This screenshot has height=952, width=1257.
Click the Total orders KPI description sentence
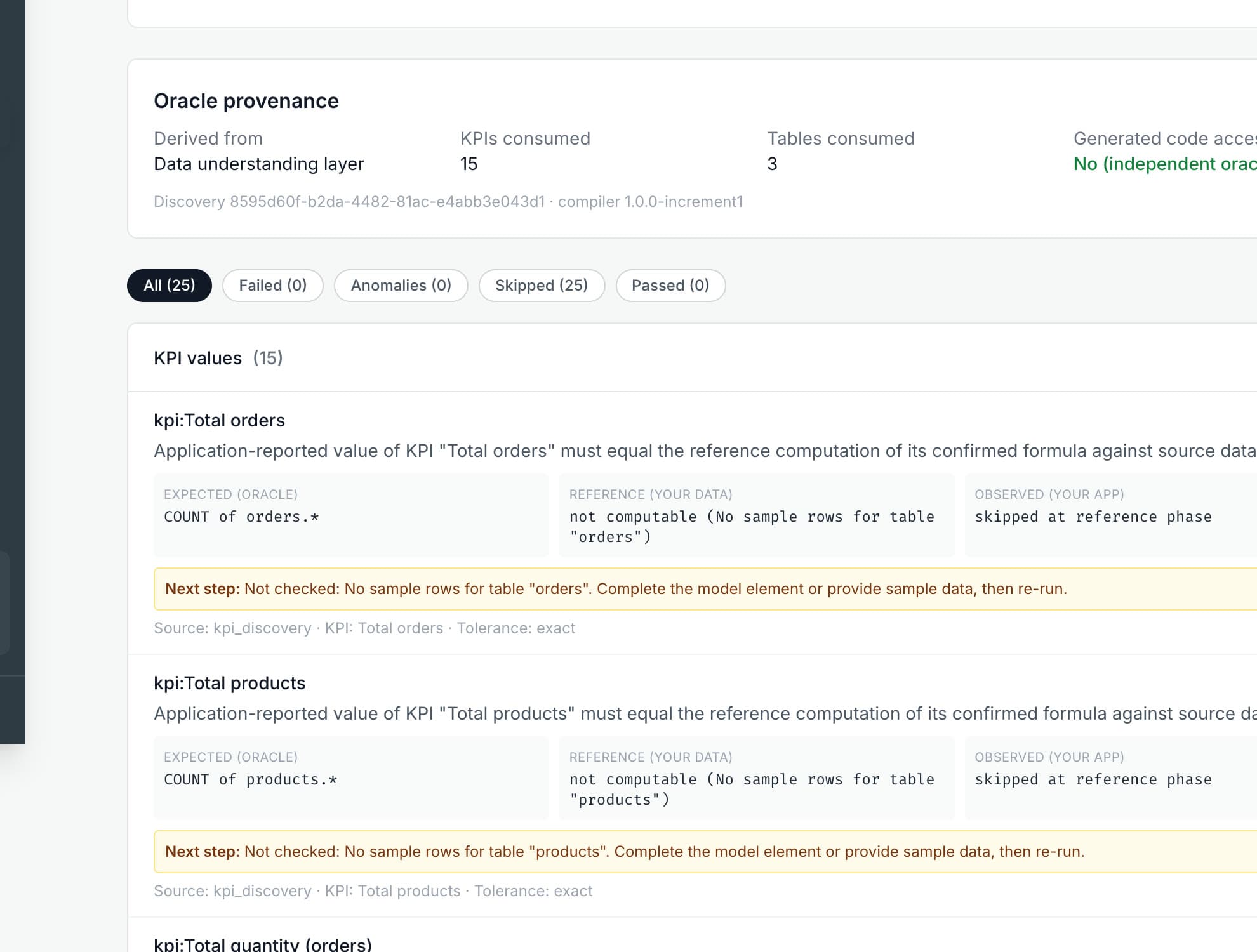(705, 451)
